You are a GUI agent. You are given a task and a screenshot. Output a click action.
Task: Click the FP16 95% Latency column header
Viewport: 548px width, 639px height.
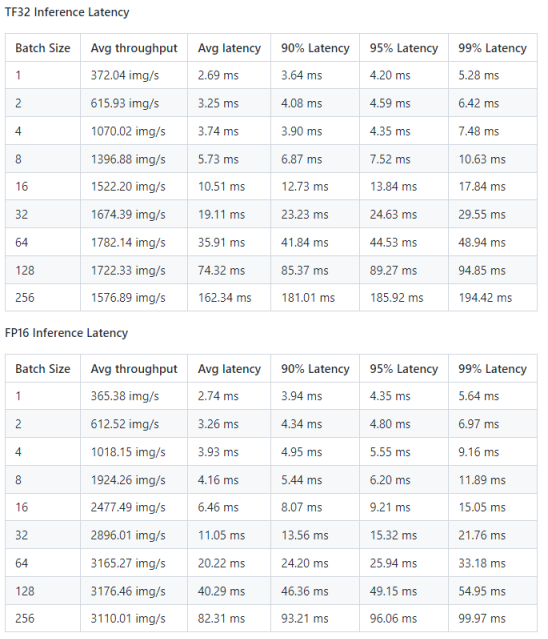[x=404, y=369]
